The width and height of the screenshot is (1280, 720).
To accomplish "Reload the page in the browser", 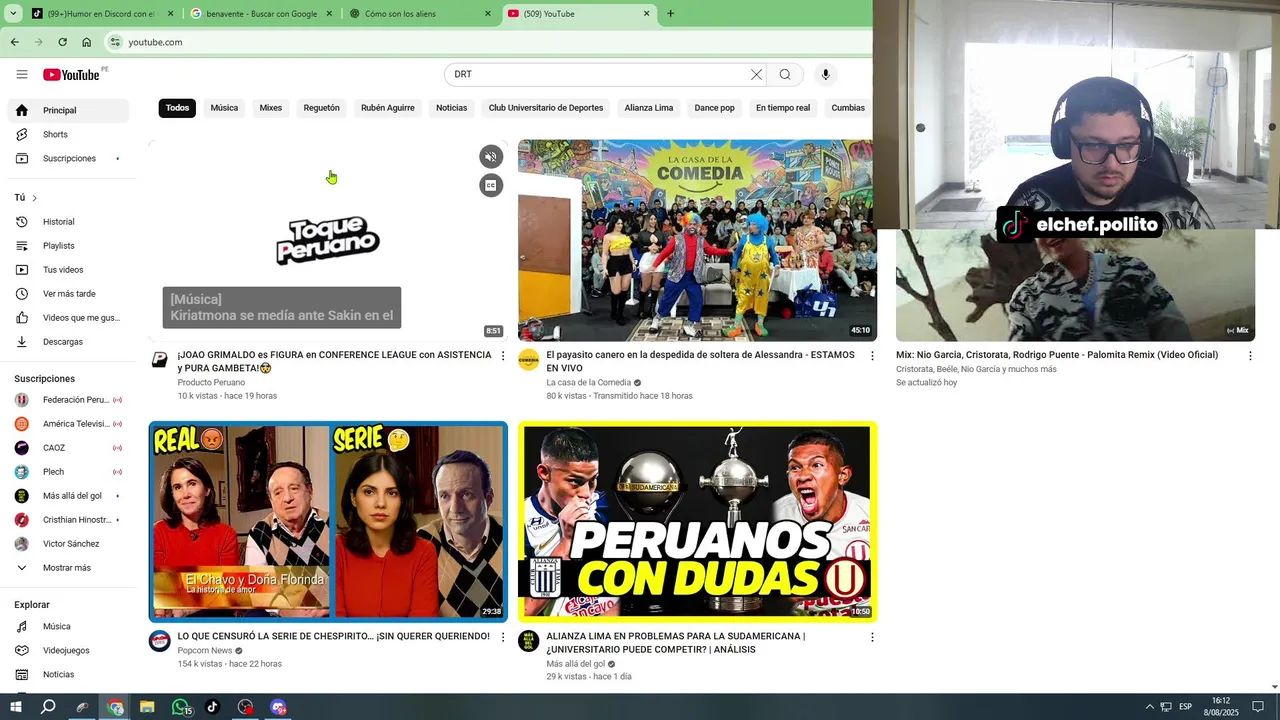I will tap(62, 42).
